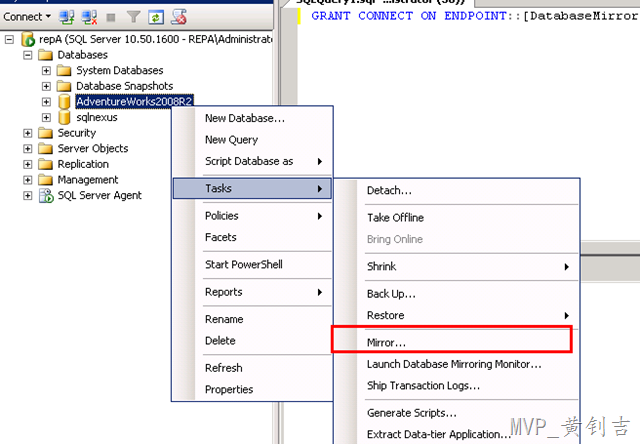Viewport: 640px width, 444px height.
Task: Expand the Management folder
Action: (27, 180)
